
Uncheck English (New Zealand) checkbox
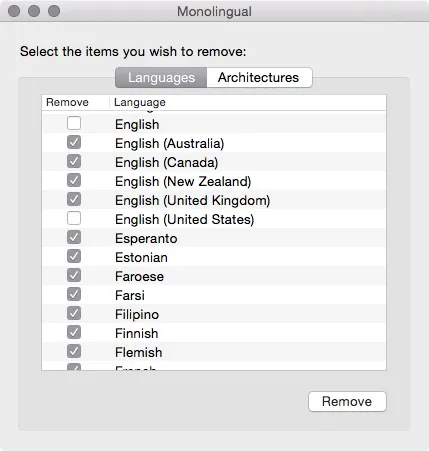pyautogui.click(x=74, y=180)
